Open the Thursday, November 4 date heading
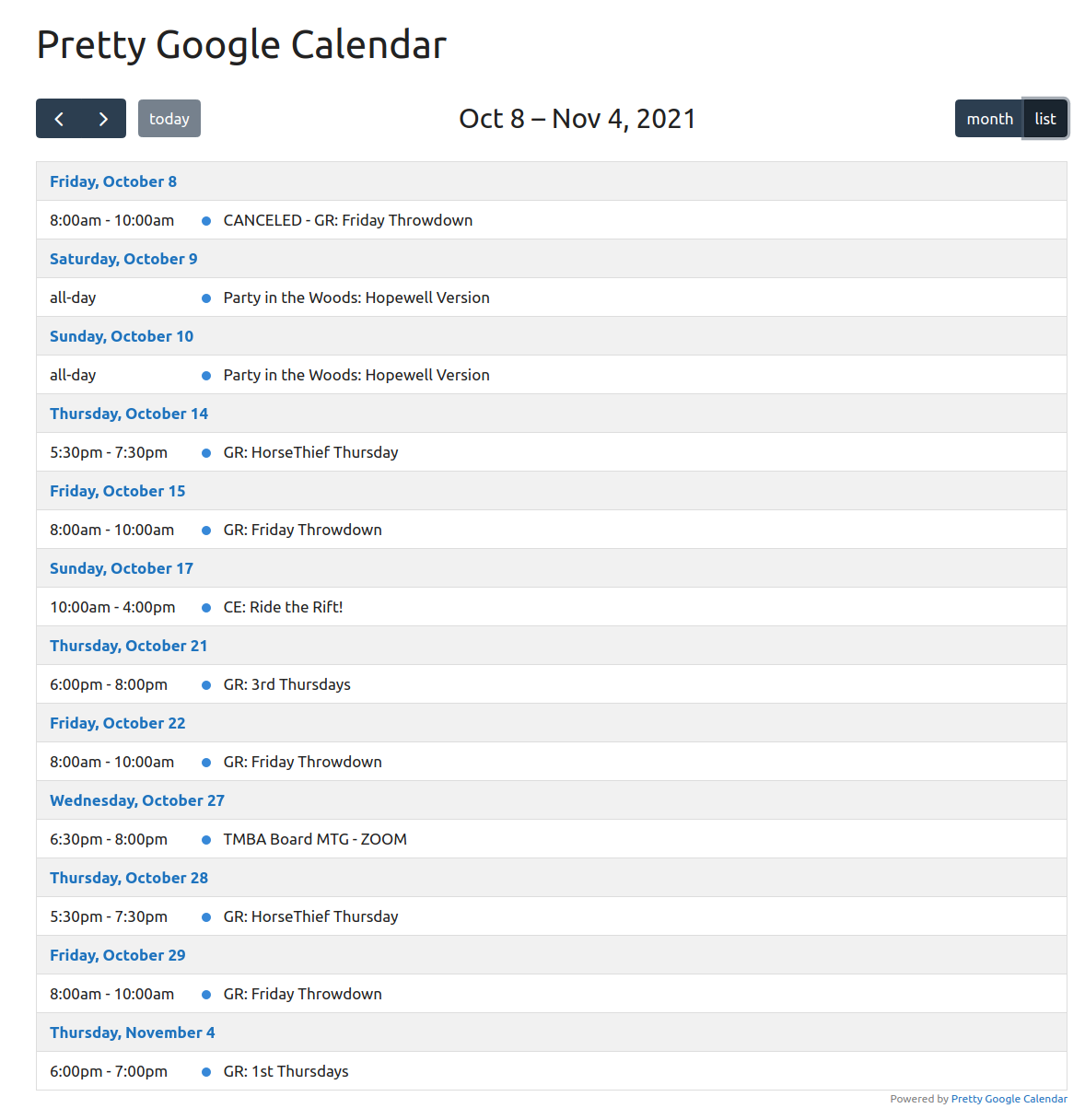The height and width of the screenshot is (1120, 1085). [x=133, y=1032]
